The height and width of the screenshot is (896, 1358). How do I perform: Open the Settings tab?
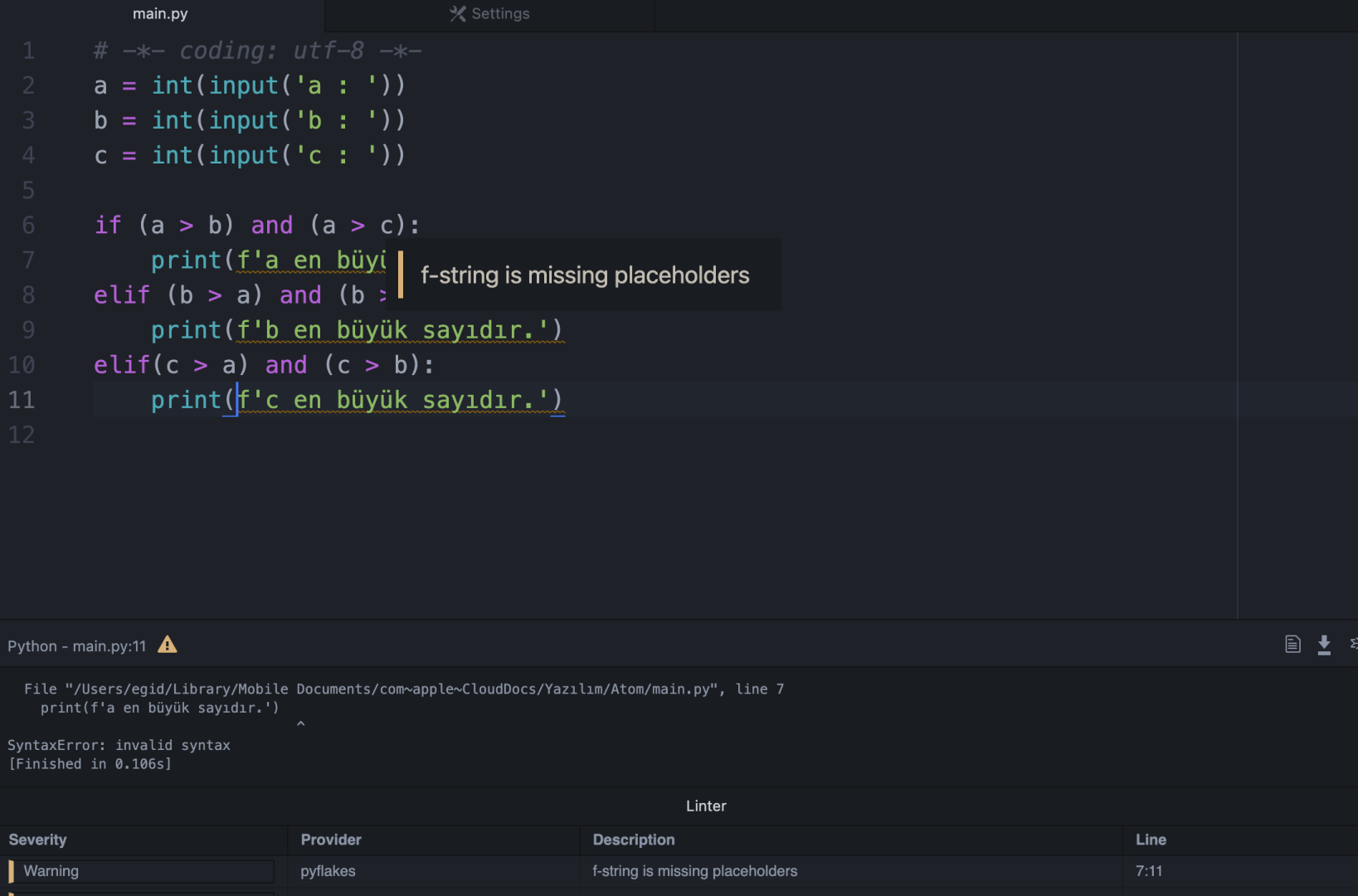coord(499,14)
